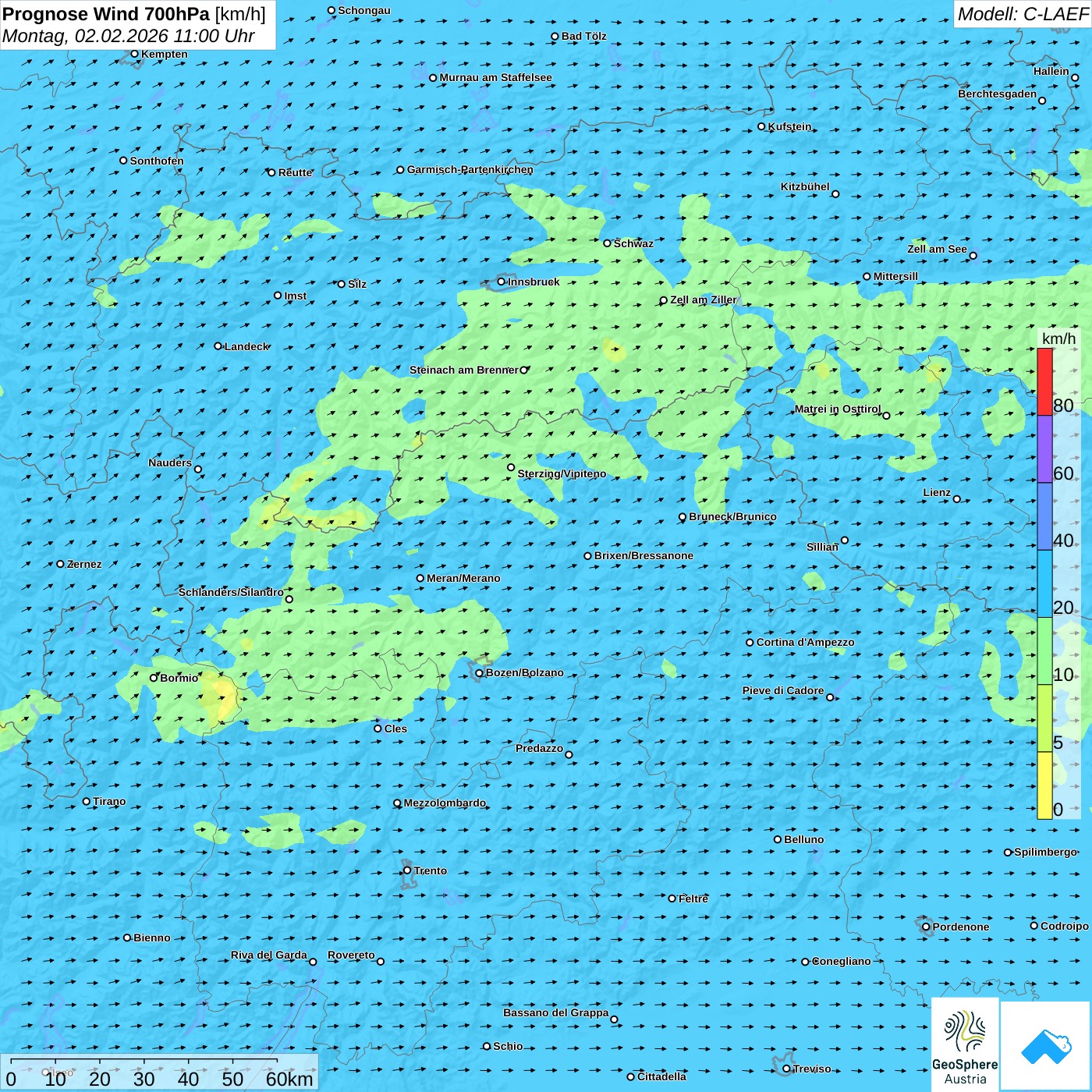Click the 'Schlanders/Silandro' label
Viewport: 1092px width, 1092px height.
click(x=231, y=592)
